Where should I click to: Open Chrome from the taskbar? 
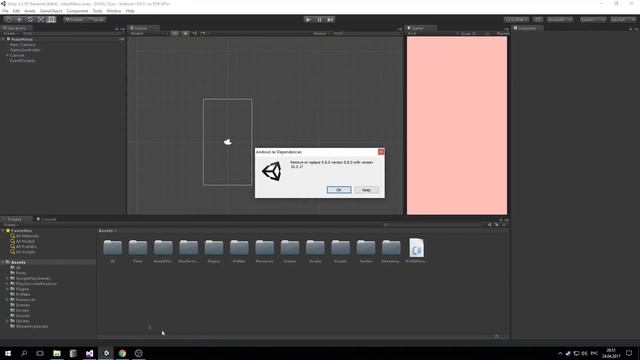point(122,353)
